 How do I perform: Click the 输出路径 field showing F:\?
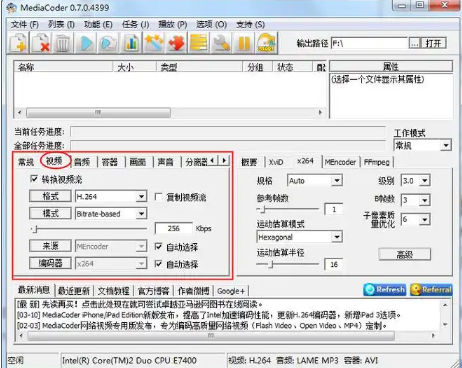[x=369, y=43]
